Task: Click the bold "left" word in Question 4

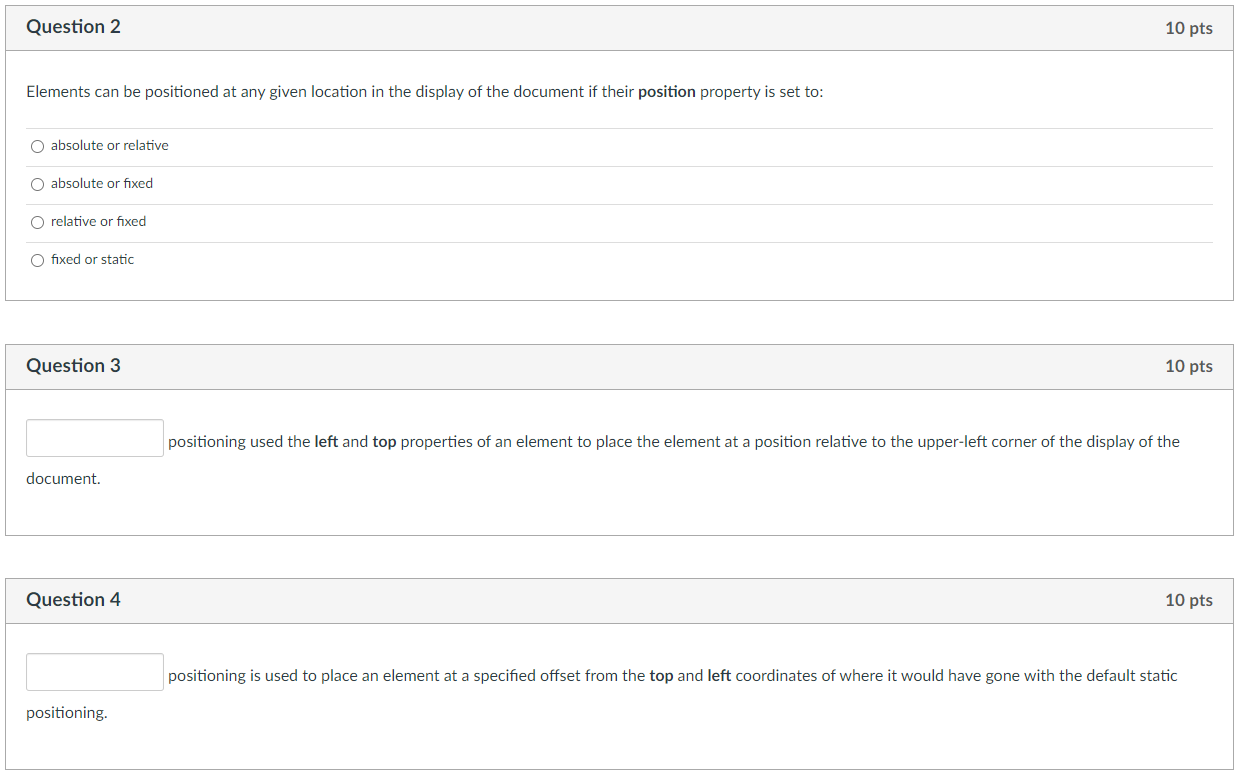Action: tap(719, 676)
